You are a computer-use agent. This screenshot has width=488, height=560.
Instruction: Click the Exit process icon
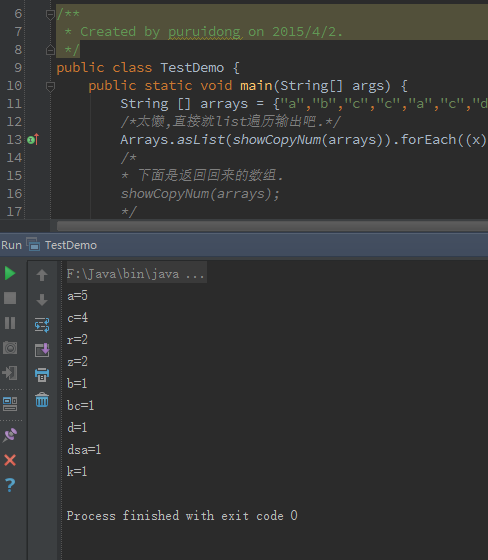(x=10, y=373)
